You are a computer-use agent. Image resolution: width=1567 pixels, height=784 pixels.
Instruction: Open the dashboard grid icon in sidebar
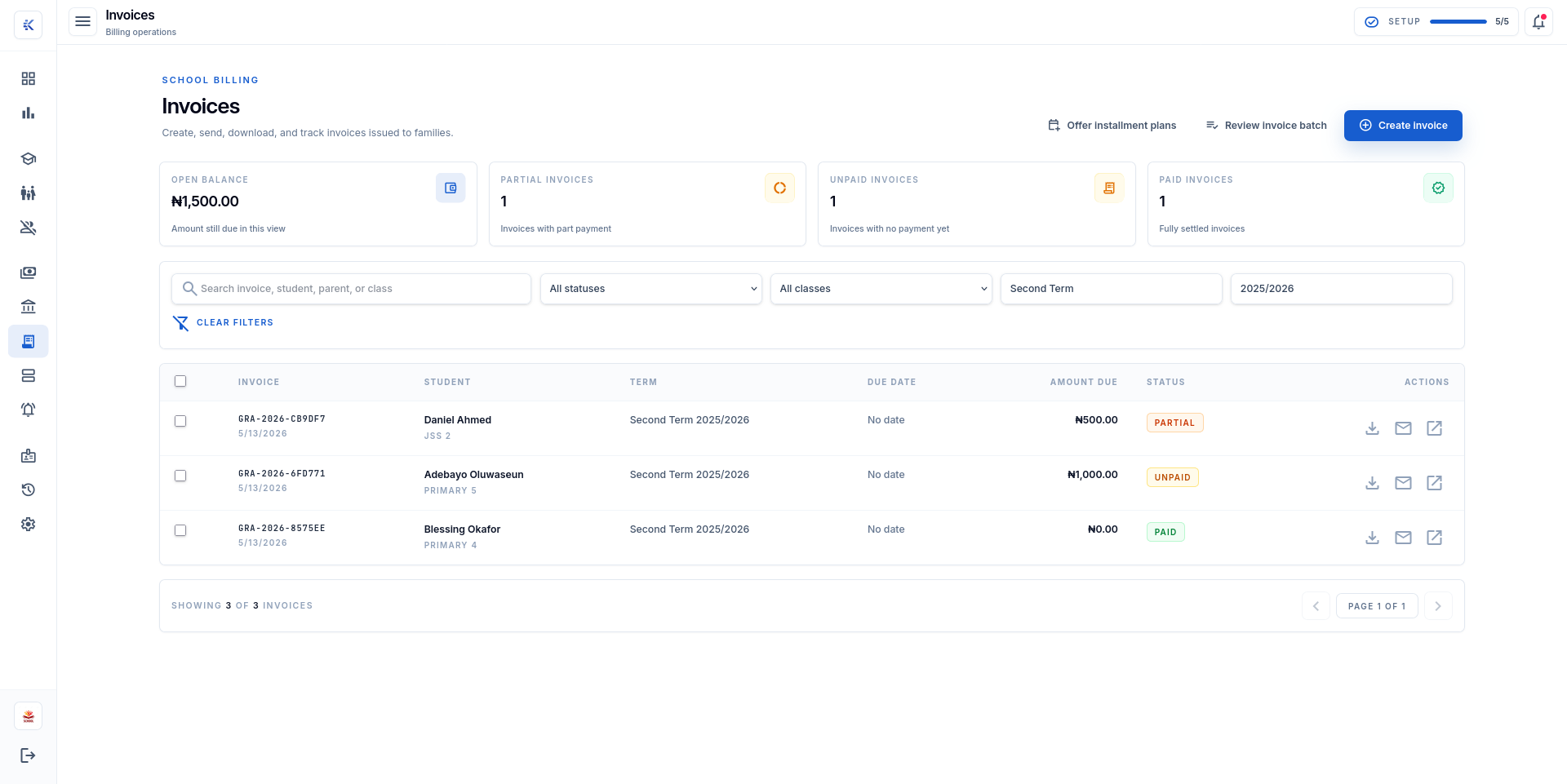pos(28,78)
